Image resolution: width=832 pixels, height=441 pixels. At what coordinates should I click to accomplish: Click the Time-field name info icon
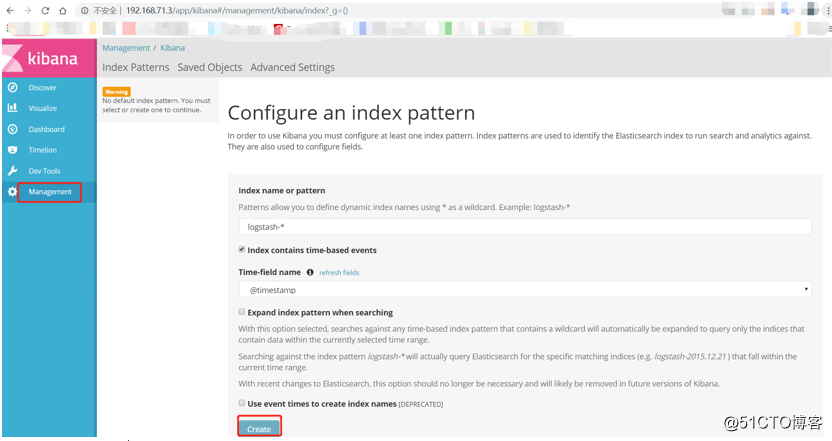tap(310, 272)
